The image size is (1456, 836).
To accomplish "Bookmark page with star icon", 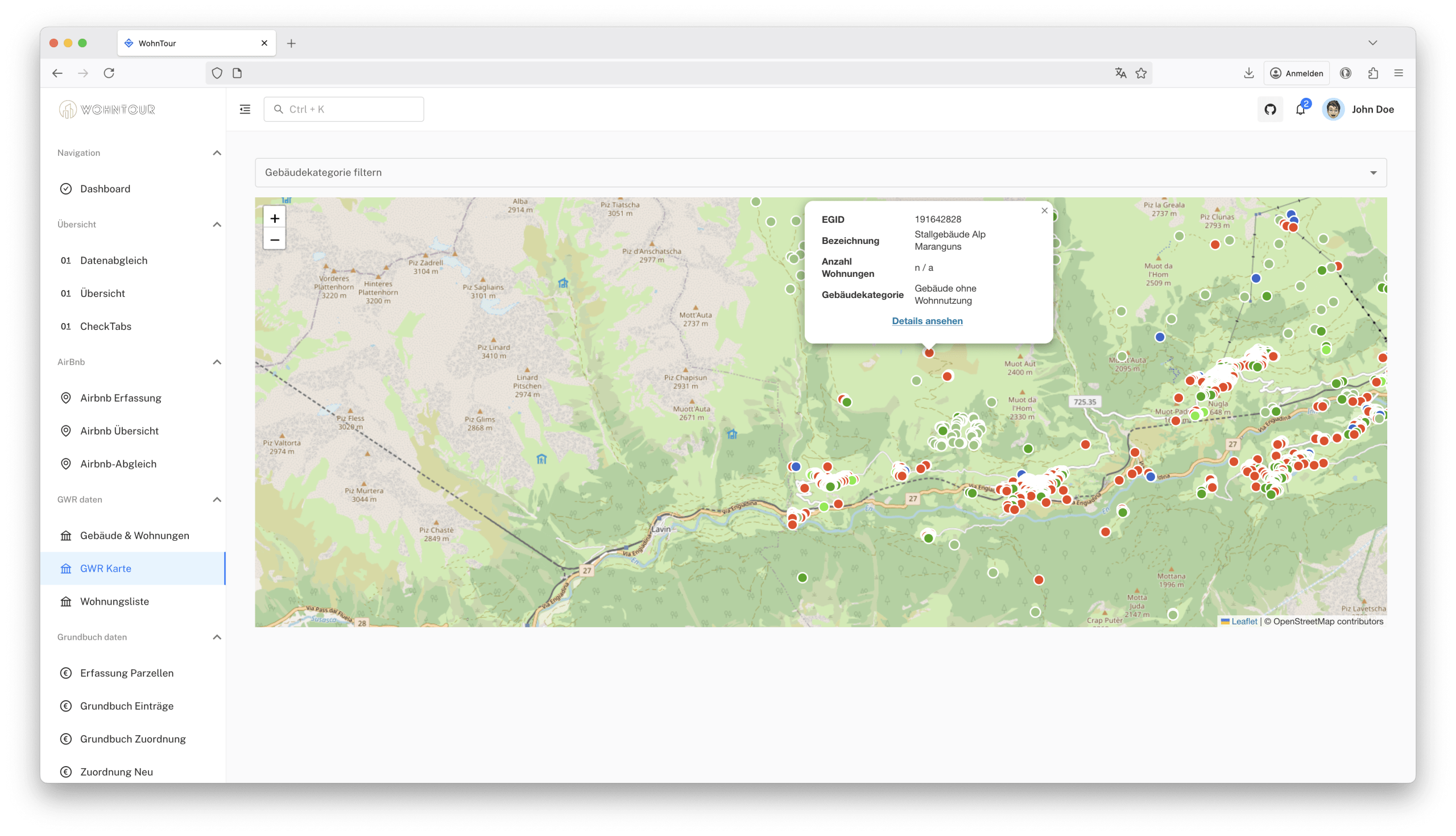I will 1141,73.
